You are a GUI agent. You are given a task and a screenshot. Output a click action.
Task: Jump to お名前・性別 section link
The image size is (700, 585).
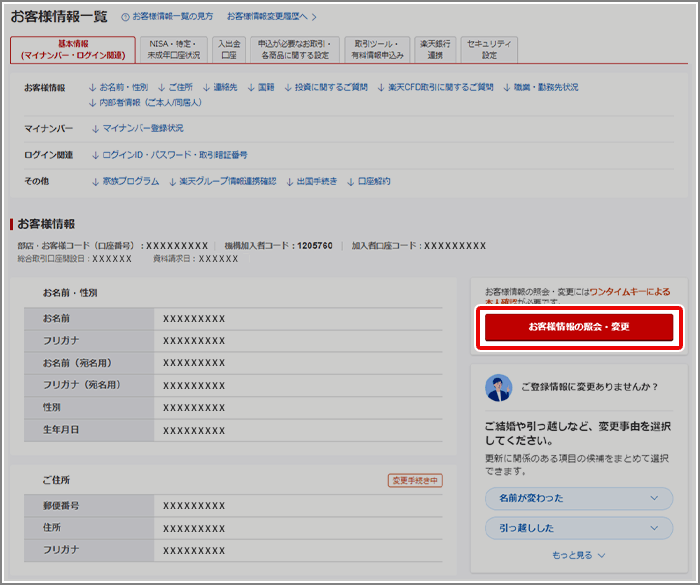[118, 87]
